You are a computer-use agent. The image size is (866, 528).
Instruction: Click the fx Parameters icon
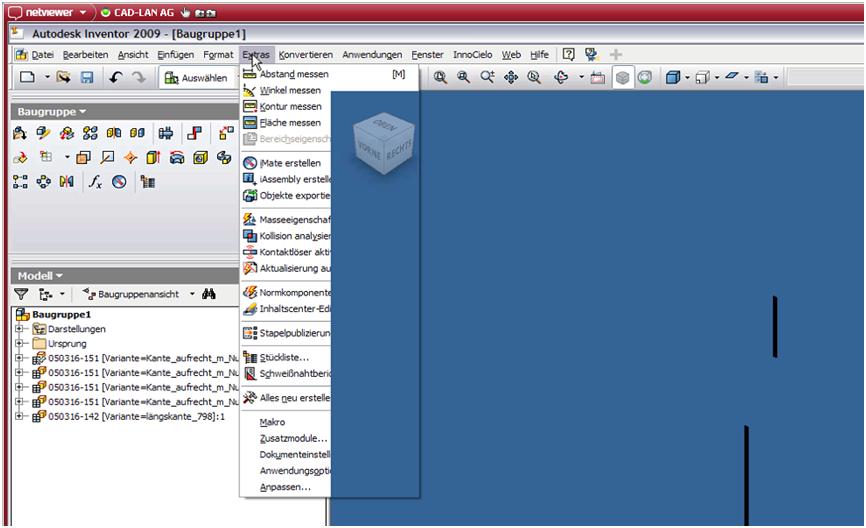[x=95, y=182]
